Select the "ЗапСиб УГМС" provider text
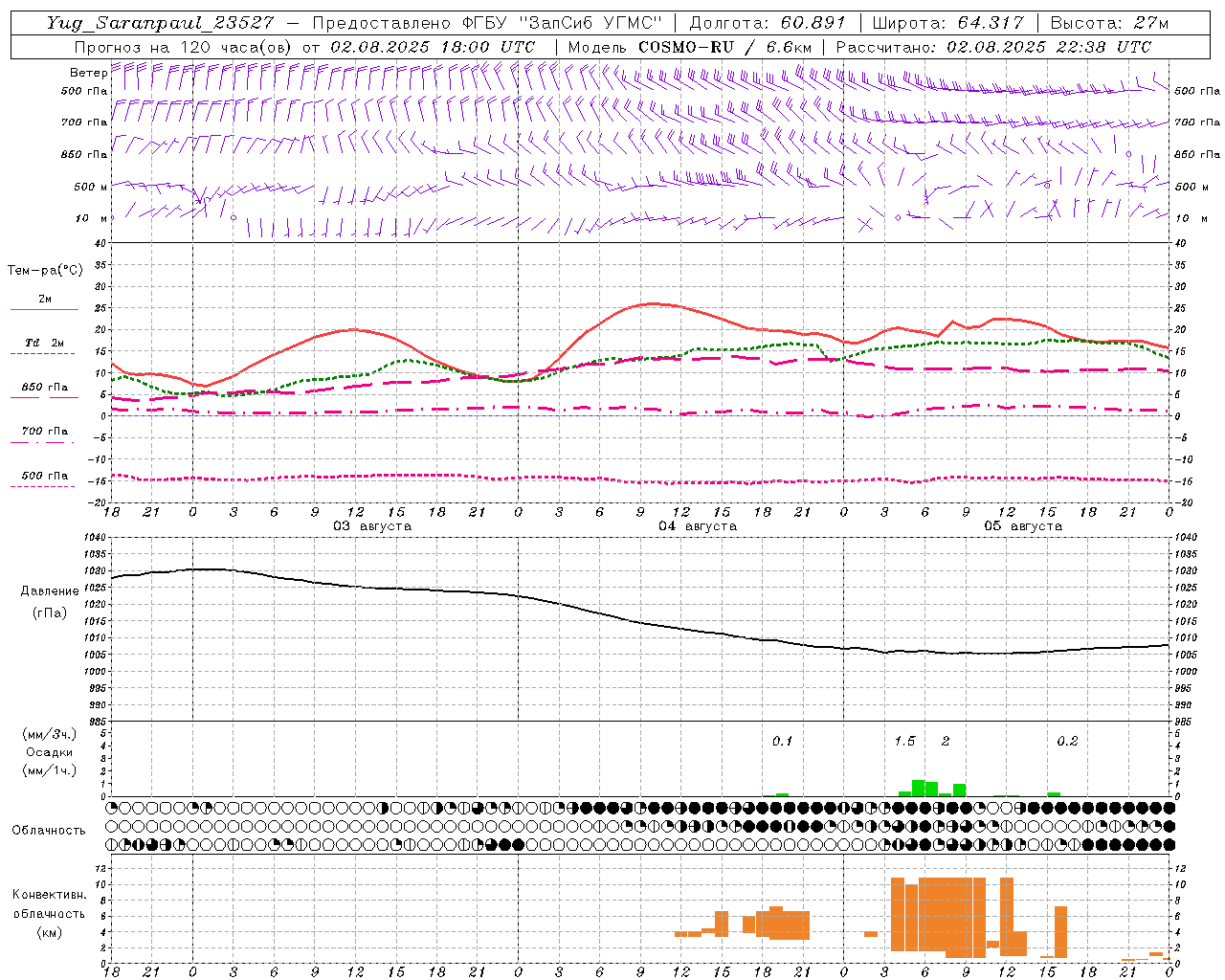The width and height of the screenshot is (1225, 980). [x=590, y=22]
